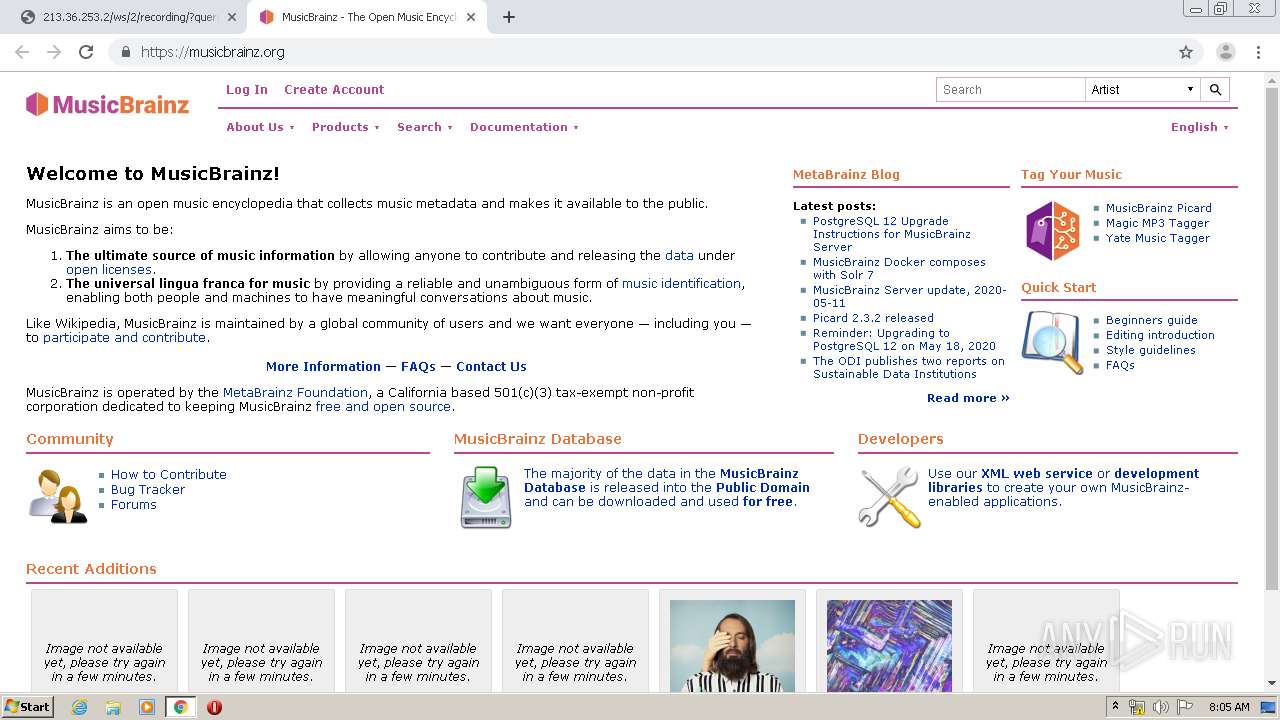
Task: Expand the About Us menu
Action: [260, 127]
